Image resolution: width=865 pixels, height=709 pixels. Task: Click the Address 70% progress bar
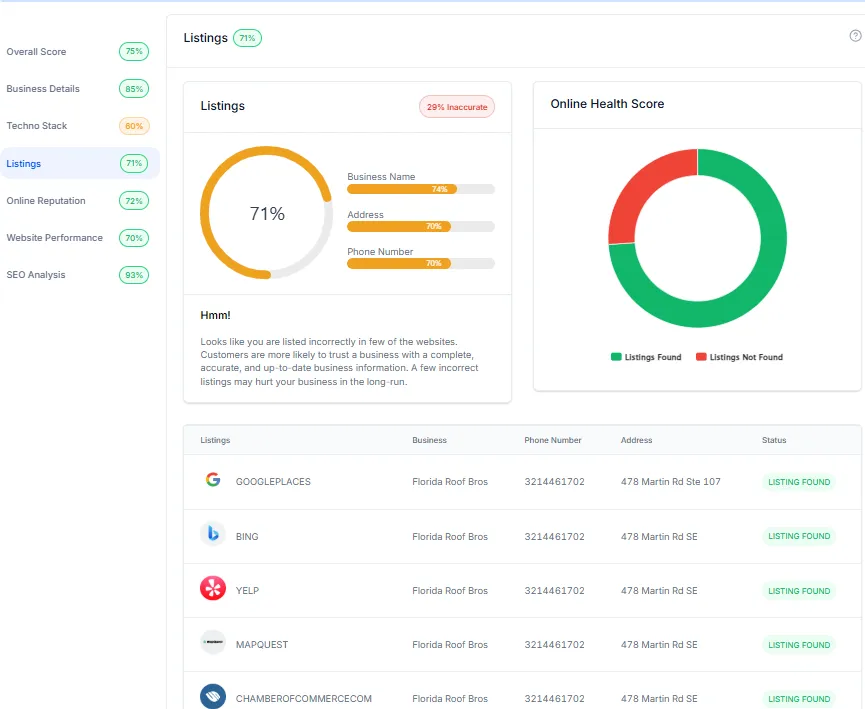coord(421,226)
